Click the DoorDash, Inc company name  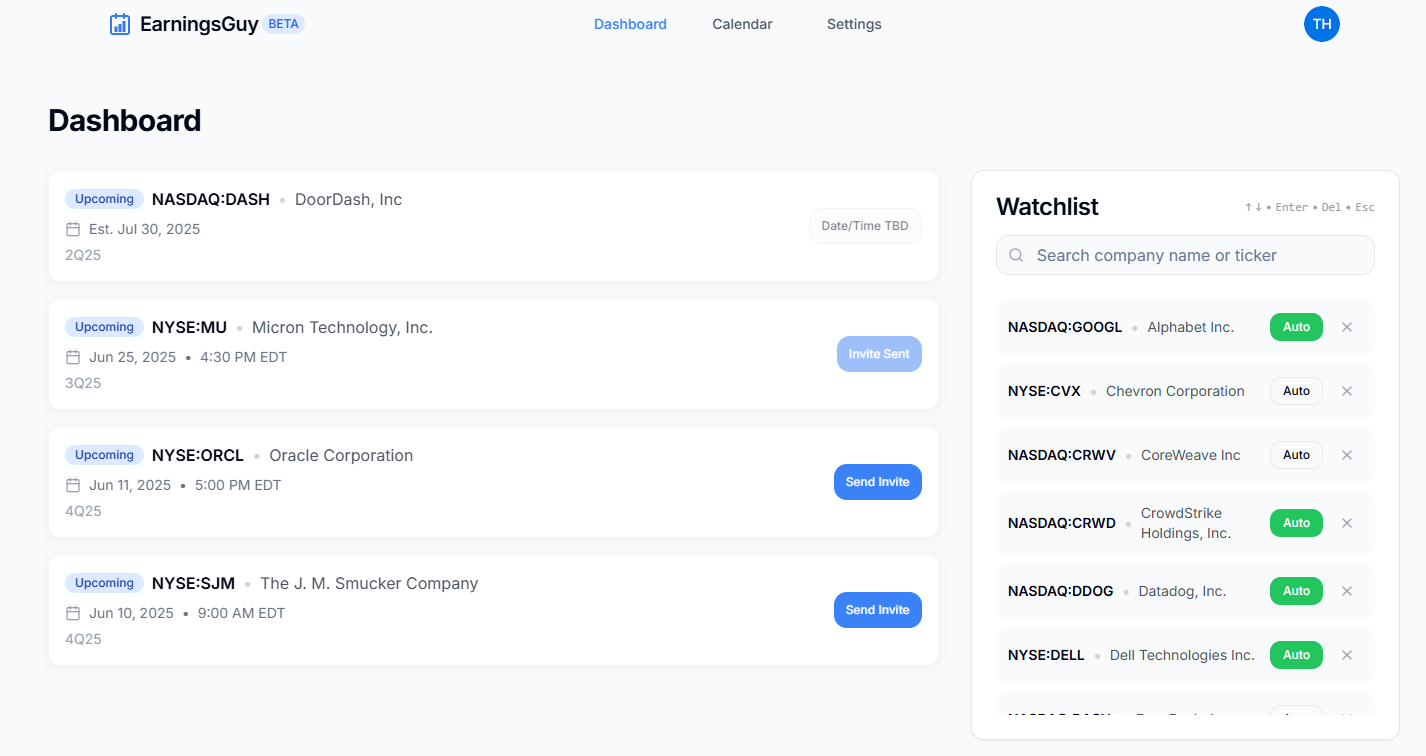click(x=348, y=199)
